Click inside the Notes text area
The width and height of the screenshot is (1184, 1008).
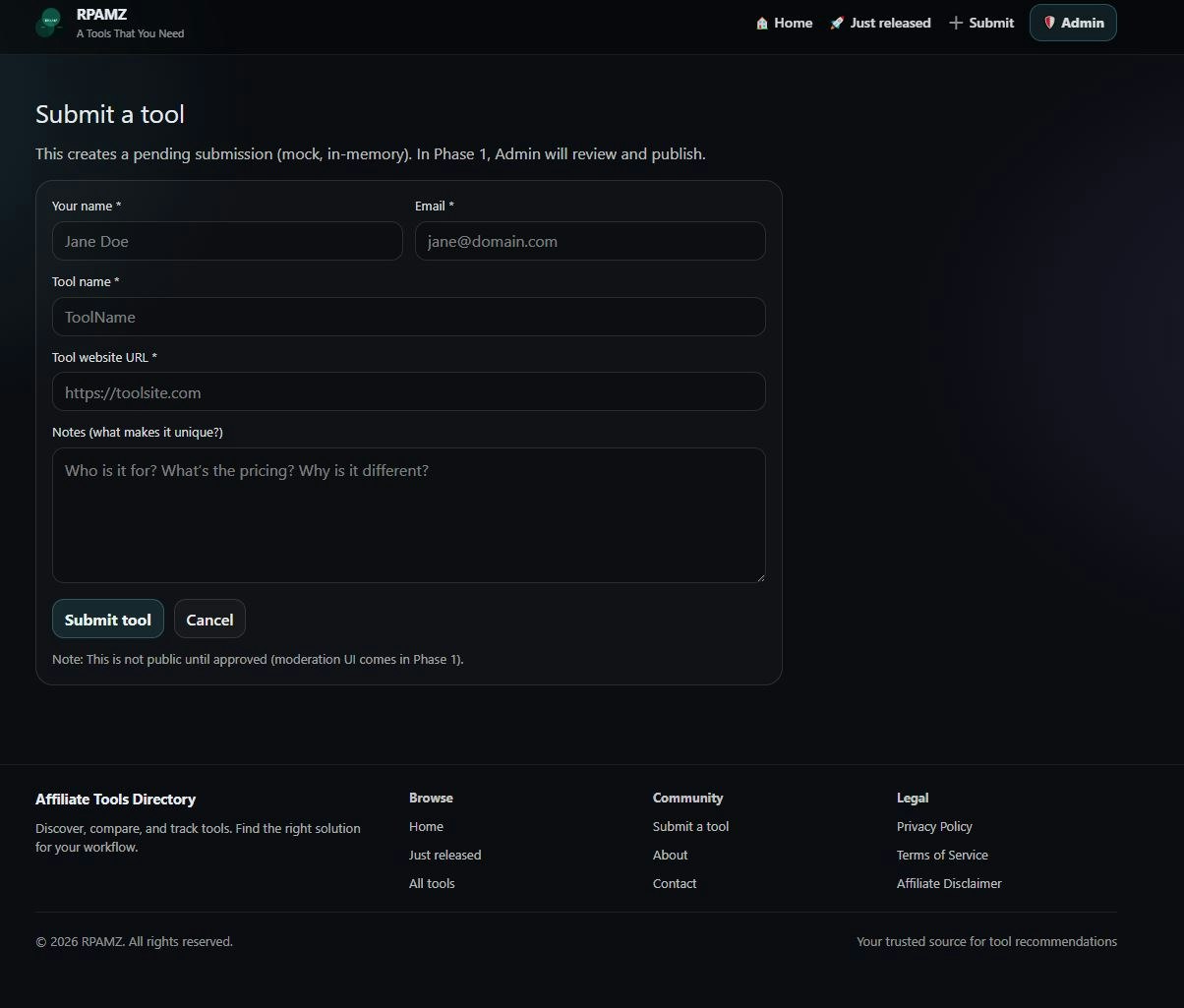(409, 515)
